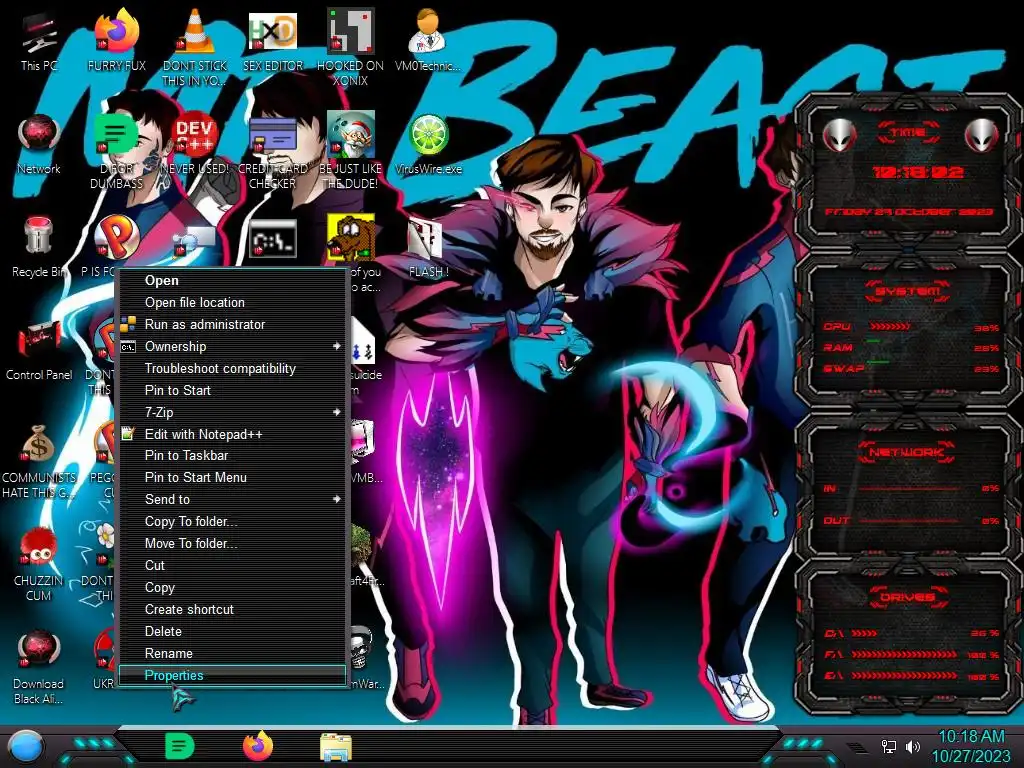Choose Copy To folder...
Image resolution: width=1024 pixels, height=768 pixels.
tap(232, 521)
